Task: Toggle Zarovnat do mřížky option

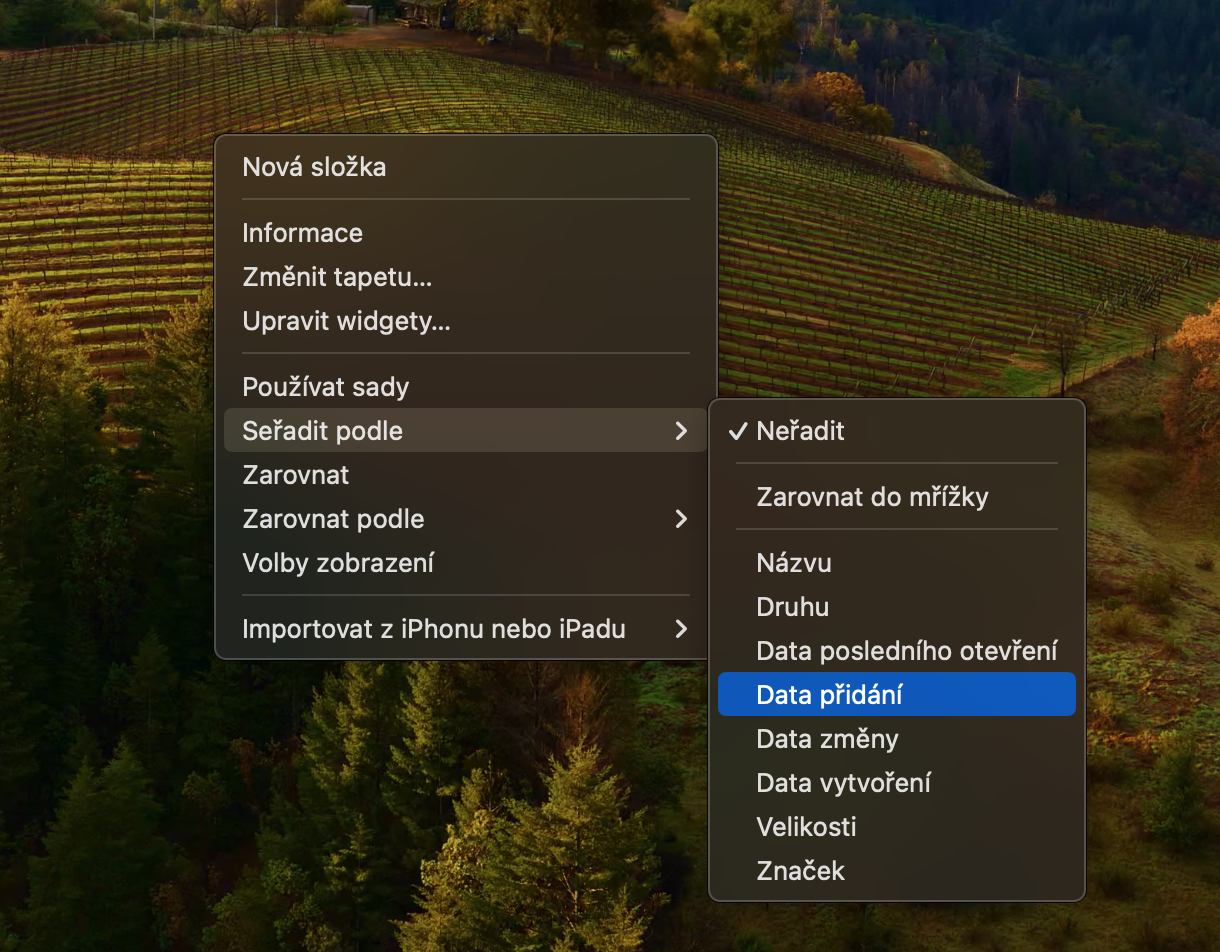Action: tap(872, 497)
